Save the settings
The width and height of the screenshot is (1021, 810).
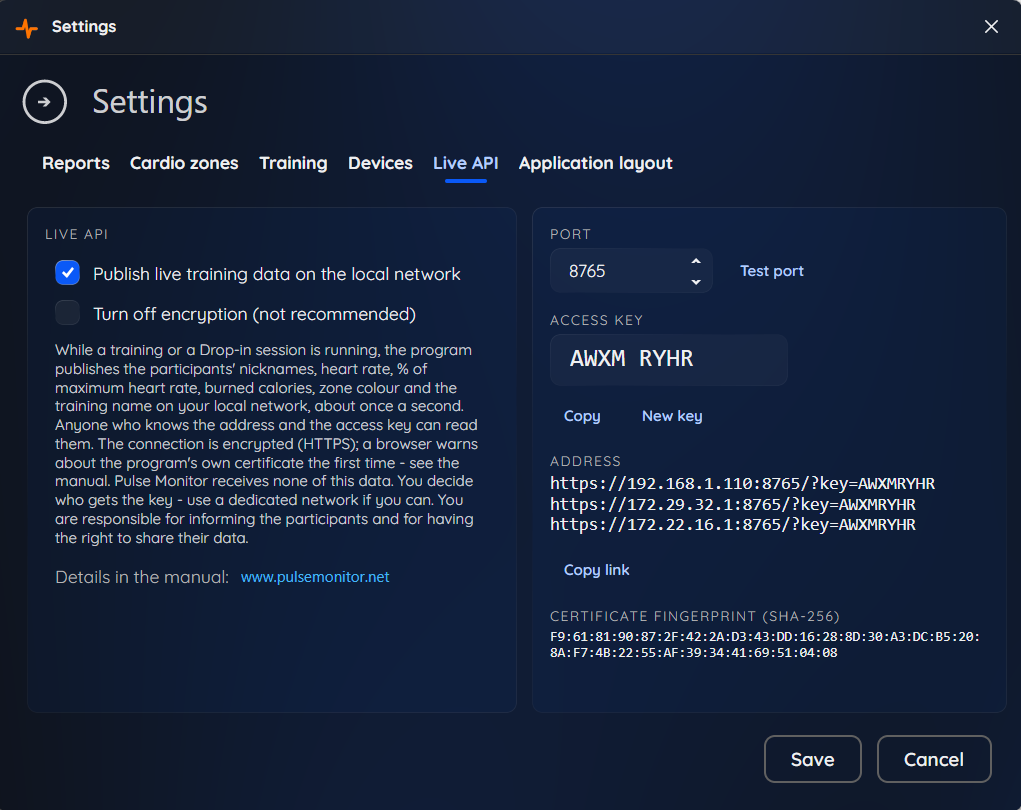[x=813, y=759]
